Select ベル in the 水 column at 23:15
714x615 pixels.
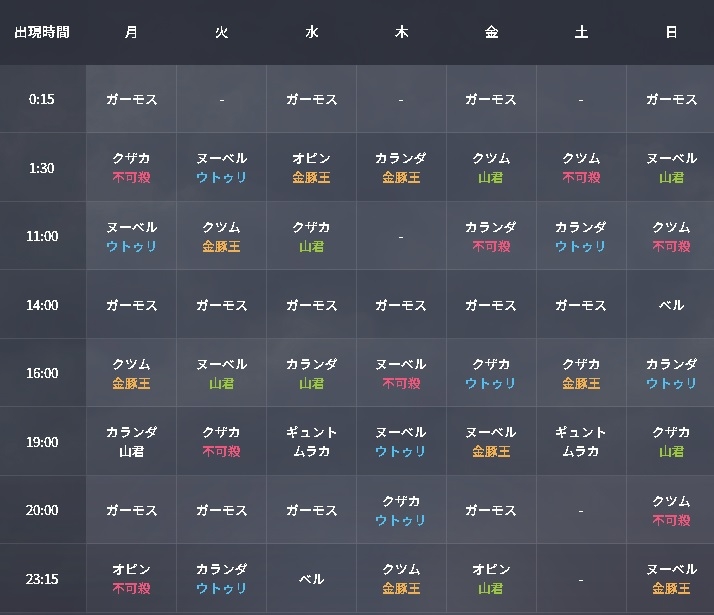311,578
